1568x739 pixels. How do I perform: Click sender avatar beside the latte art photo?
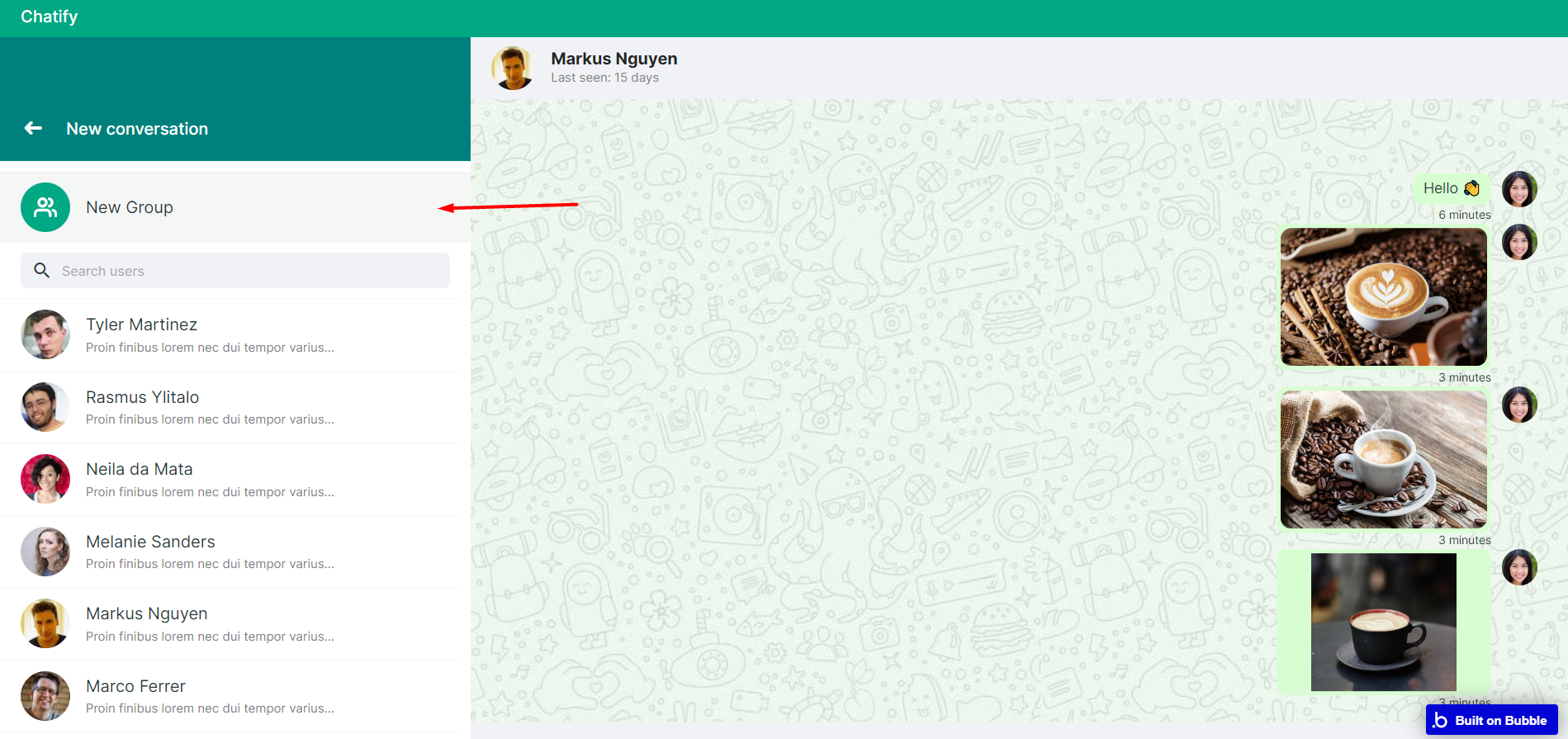(x=1519, y=242)
